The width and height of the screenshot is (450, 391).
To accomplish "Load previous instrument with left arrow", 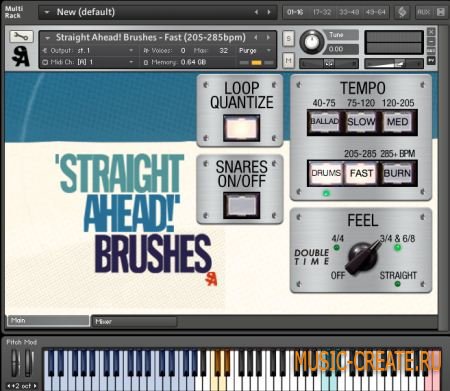I will click(256, 37).
